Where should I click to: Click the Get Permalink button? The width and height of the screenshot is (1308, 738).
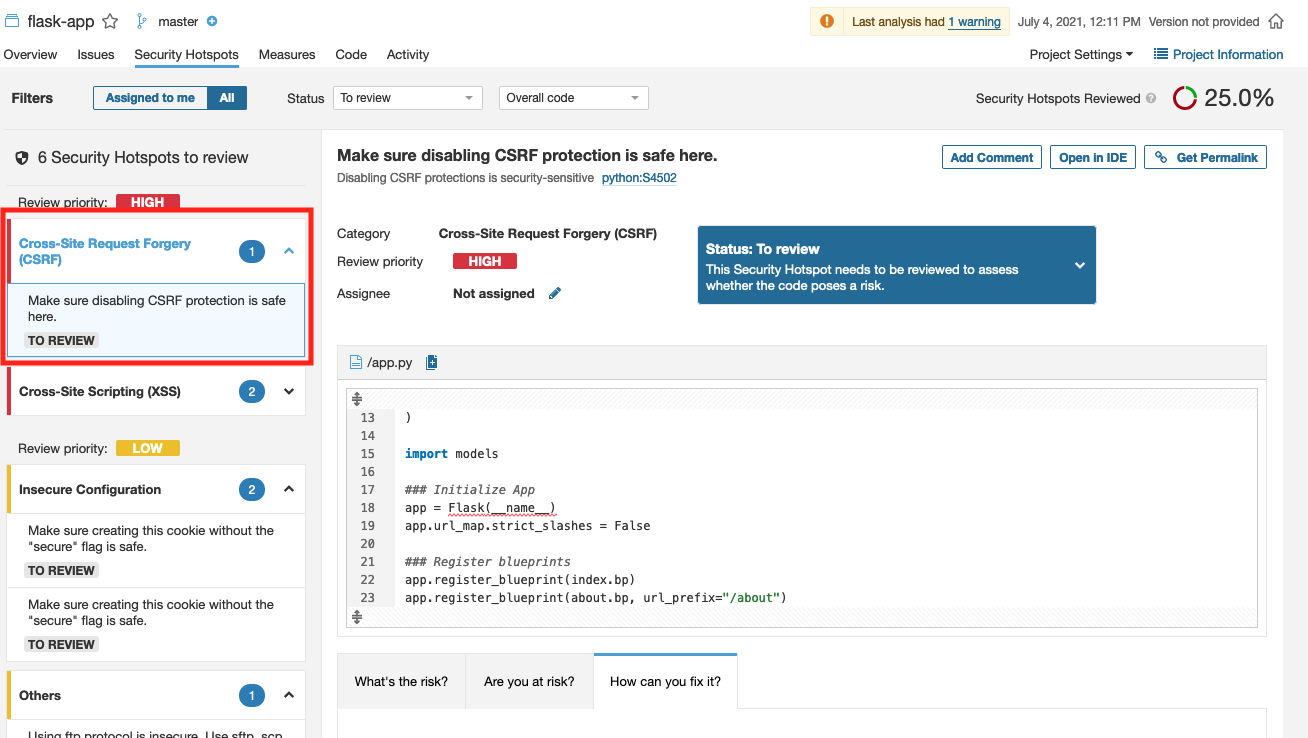pyautogui.click(x=1205, y=157)
